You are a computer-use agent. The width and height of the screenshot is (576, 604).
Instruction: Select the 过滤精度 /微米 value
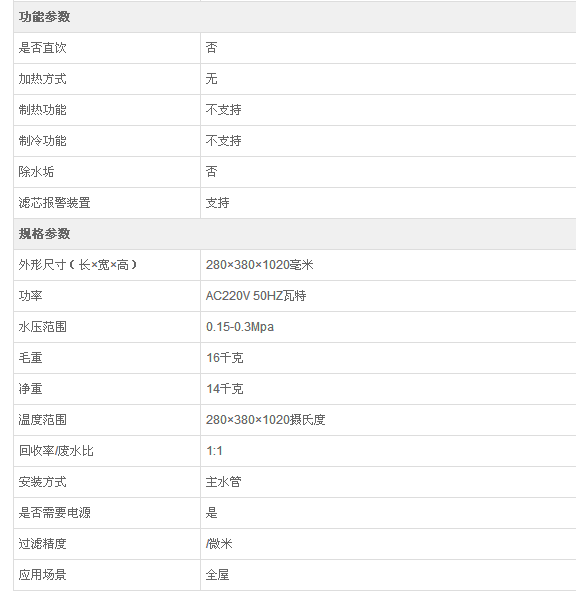[219, 544]
